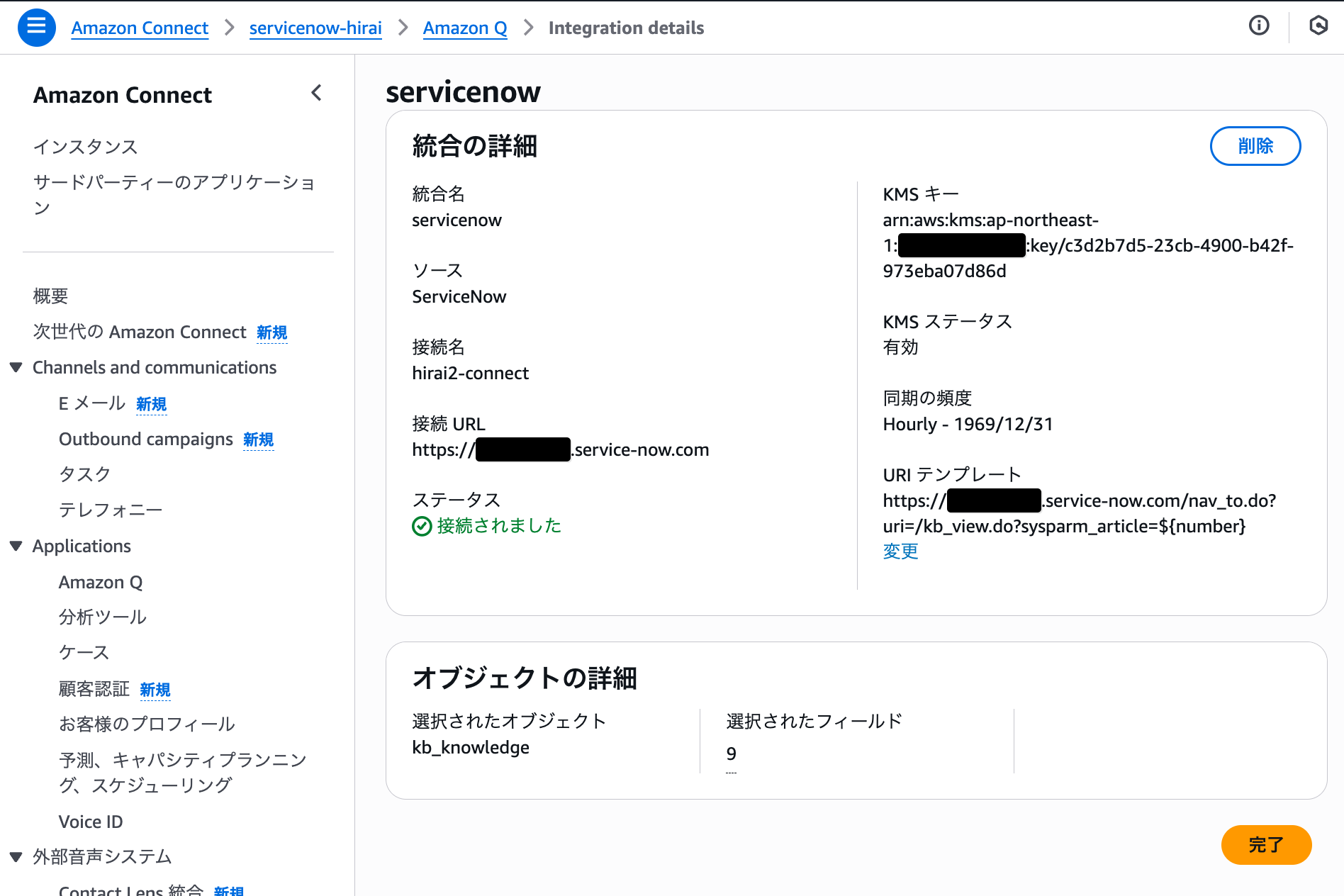Click the green 接続されました status check icon
This screenshot has height=896, width=1344.
pyautogui.click(x=421, y=525)
